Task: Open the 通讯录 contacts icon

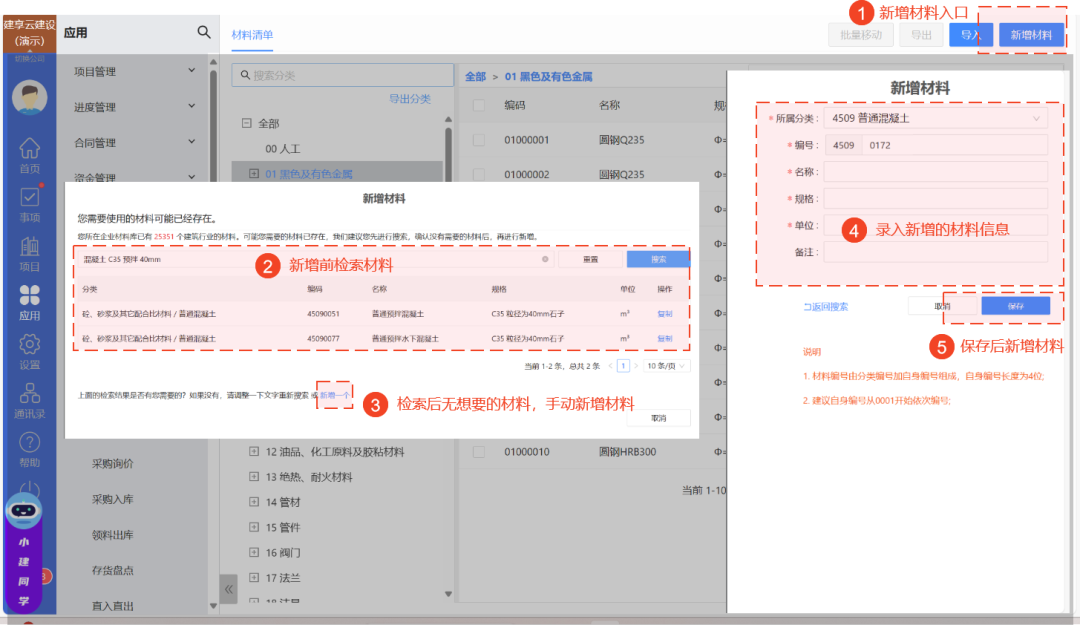Action: 29,396
